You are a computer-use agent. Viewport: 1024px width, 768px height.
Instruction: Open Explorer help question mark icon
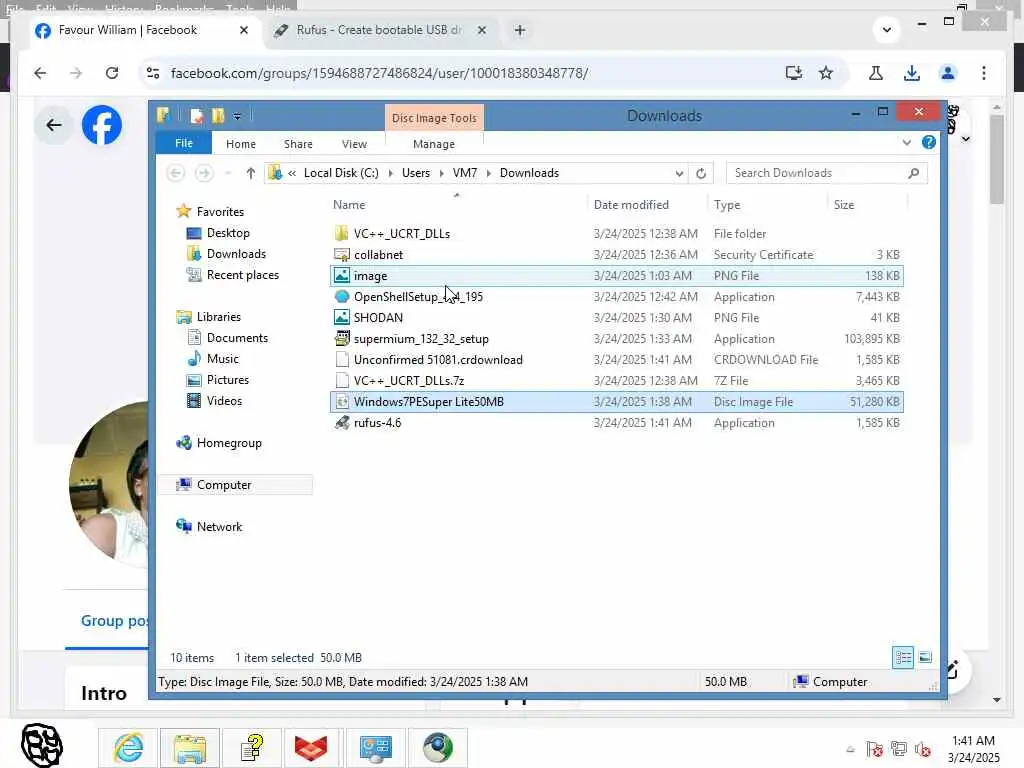click(x=929, y=142)
